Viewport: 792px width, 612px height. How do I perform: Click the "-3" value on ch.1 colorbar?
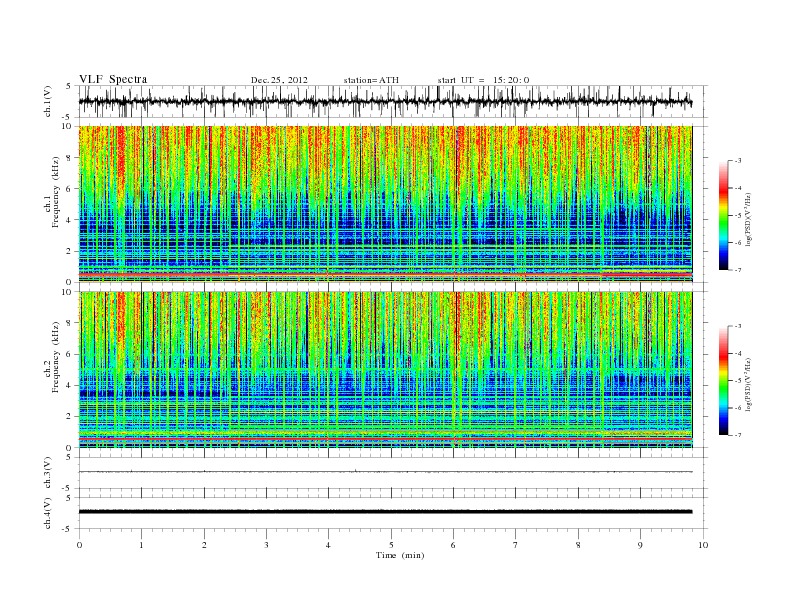click(x=737, y=161)
